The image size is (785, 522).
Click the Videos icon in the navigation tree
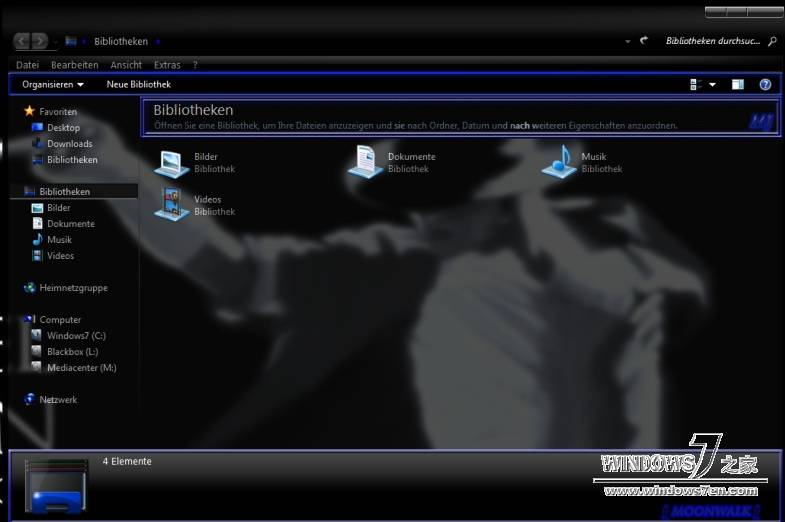click(x=38, y=255)
